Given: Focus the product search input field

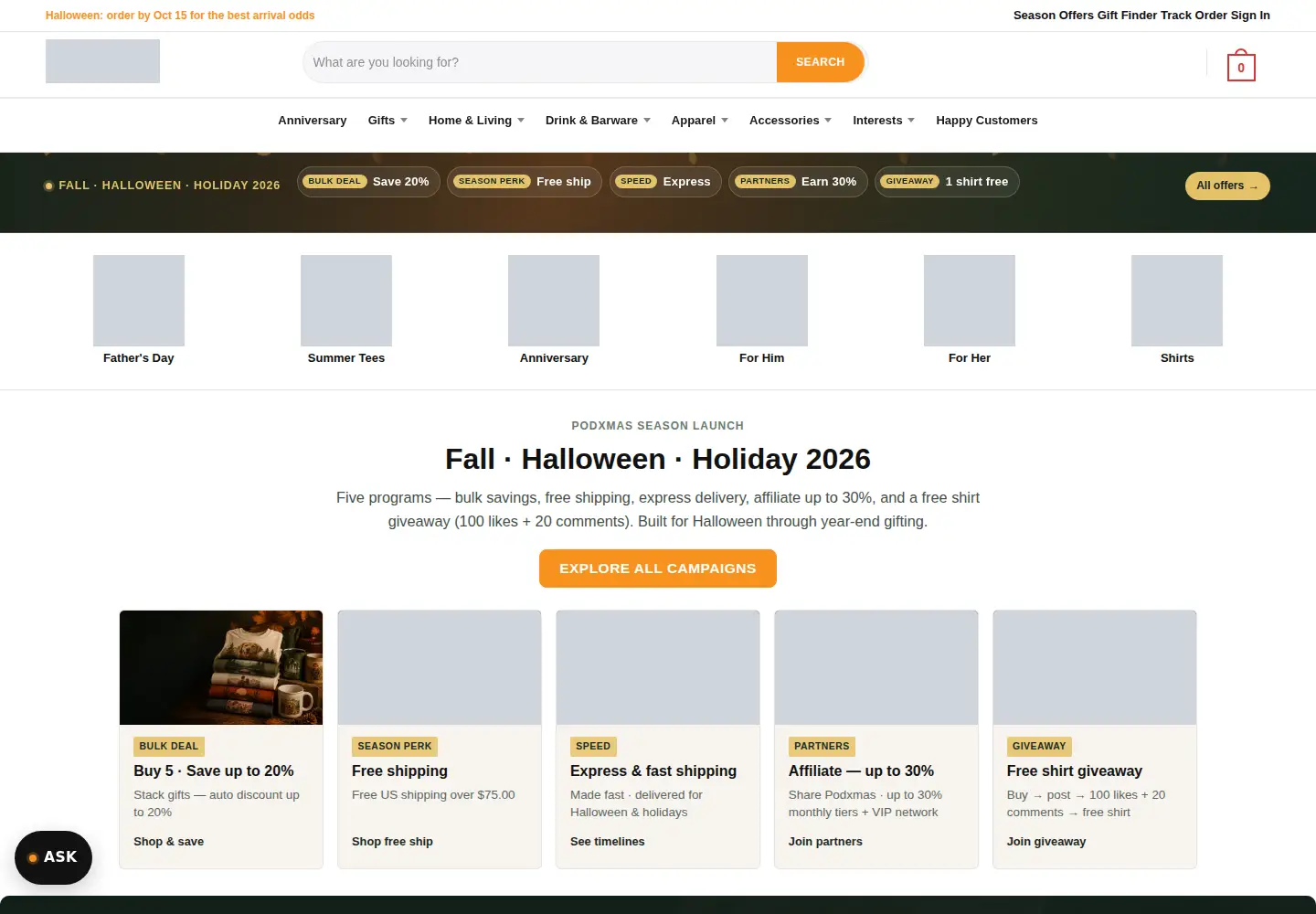Looking at the screenshot, I should pos(540,62).
